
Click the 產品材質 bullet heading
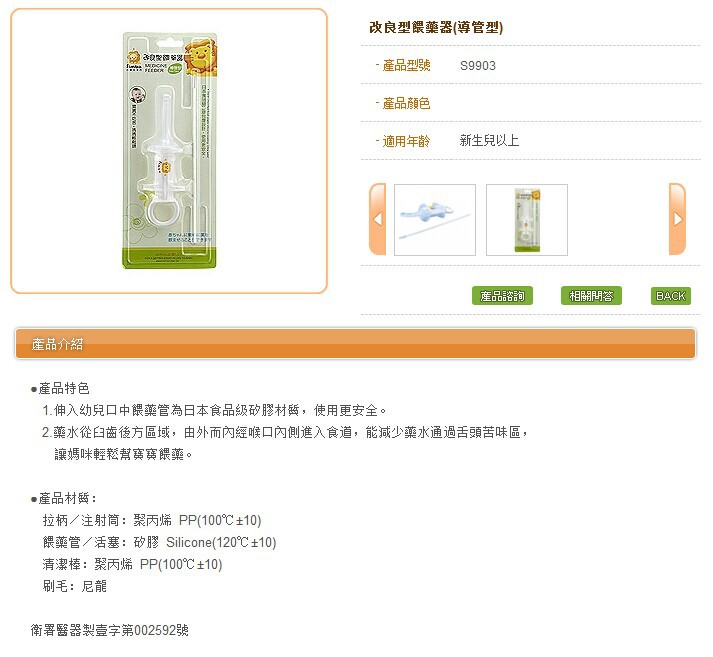(64, 498)
